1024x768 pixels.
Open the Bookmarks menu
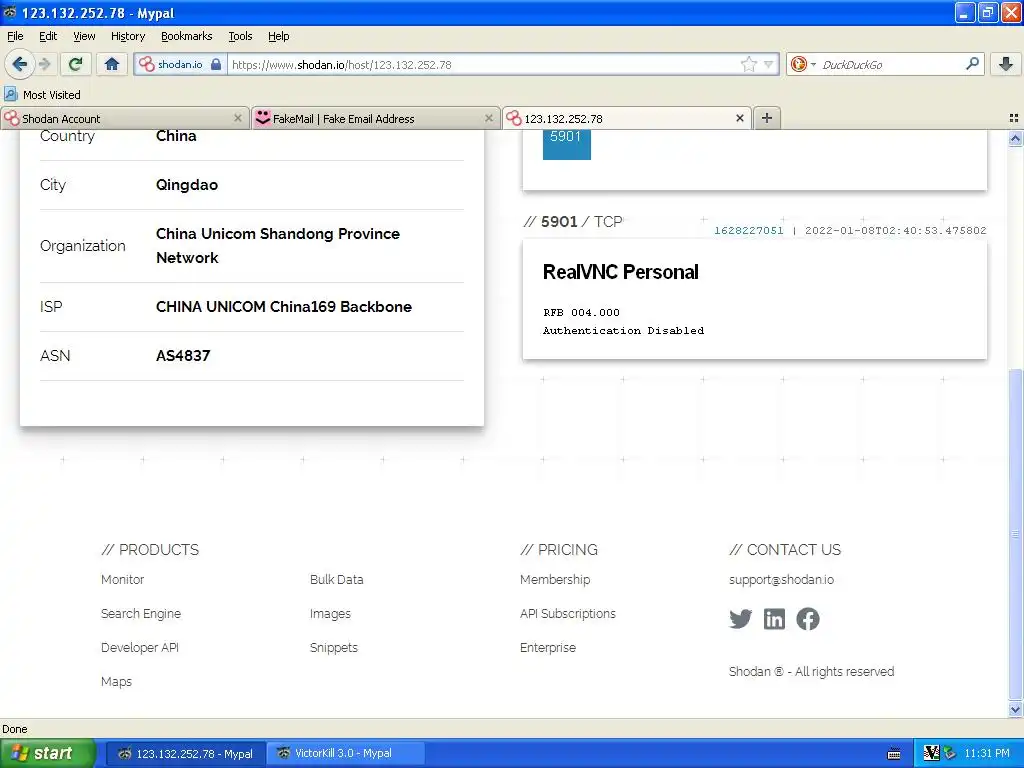pyautogui.click(x=187, y=36)
